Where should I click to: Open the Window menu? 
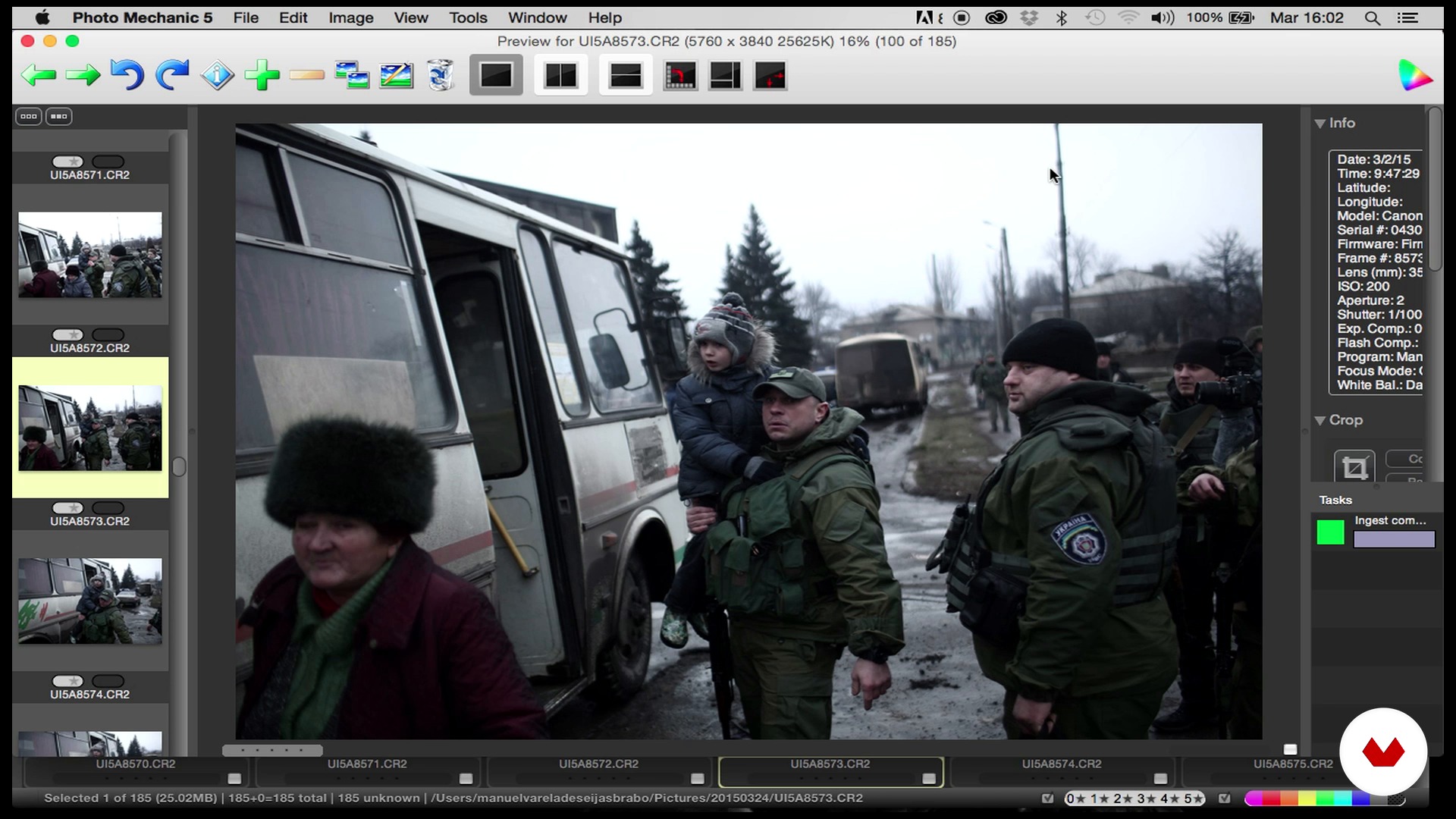[x=537, y=17]
